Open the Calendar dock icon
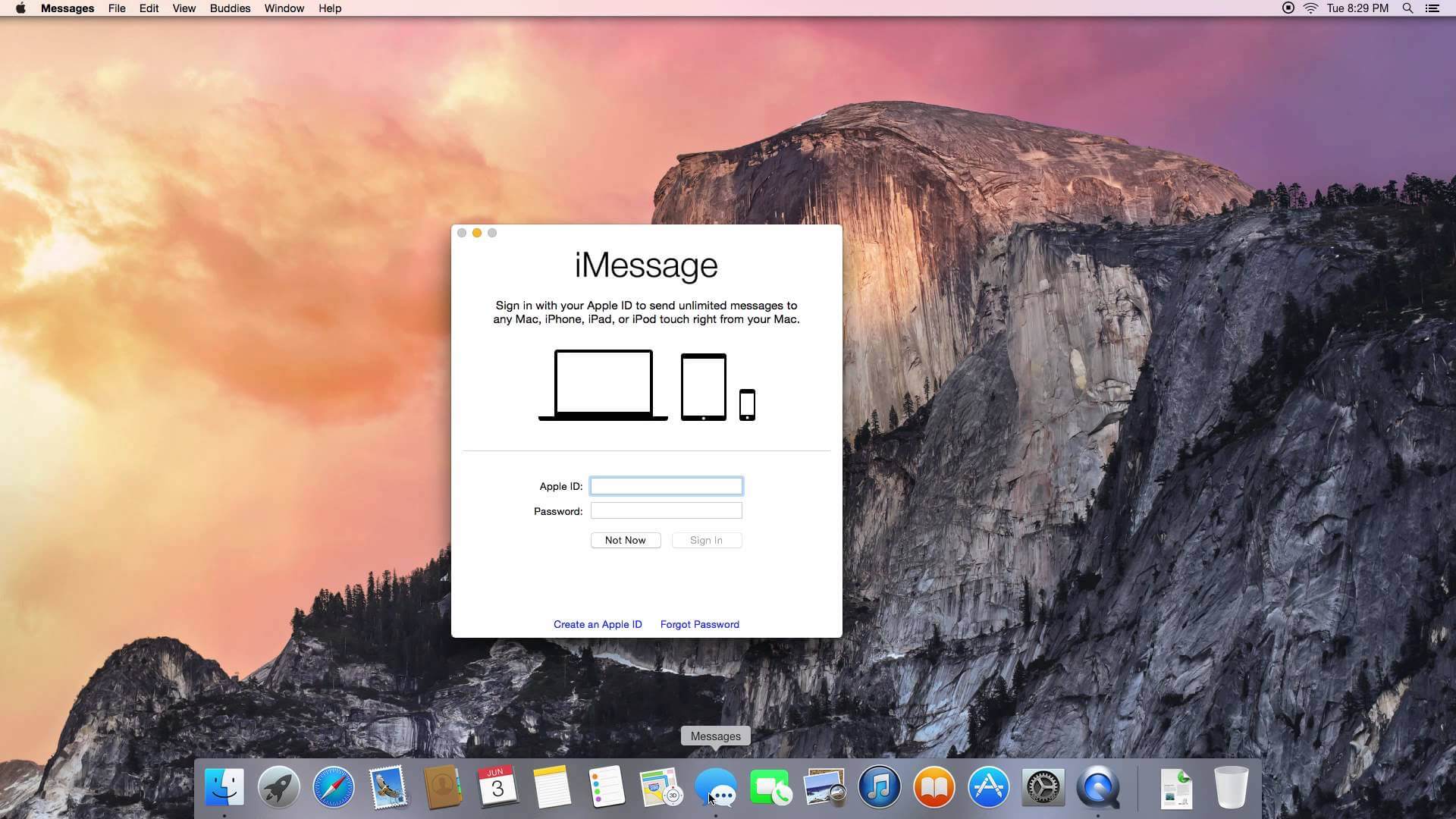The height and width of the screenshot is (819, 1456). click(497, 787)
